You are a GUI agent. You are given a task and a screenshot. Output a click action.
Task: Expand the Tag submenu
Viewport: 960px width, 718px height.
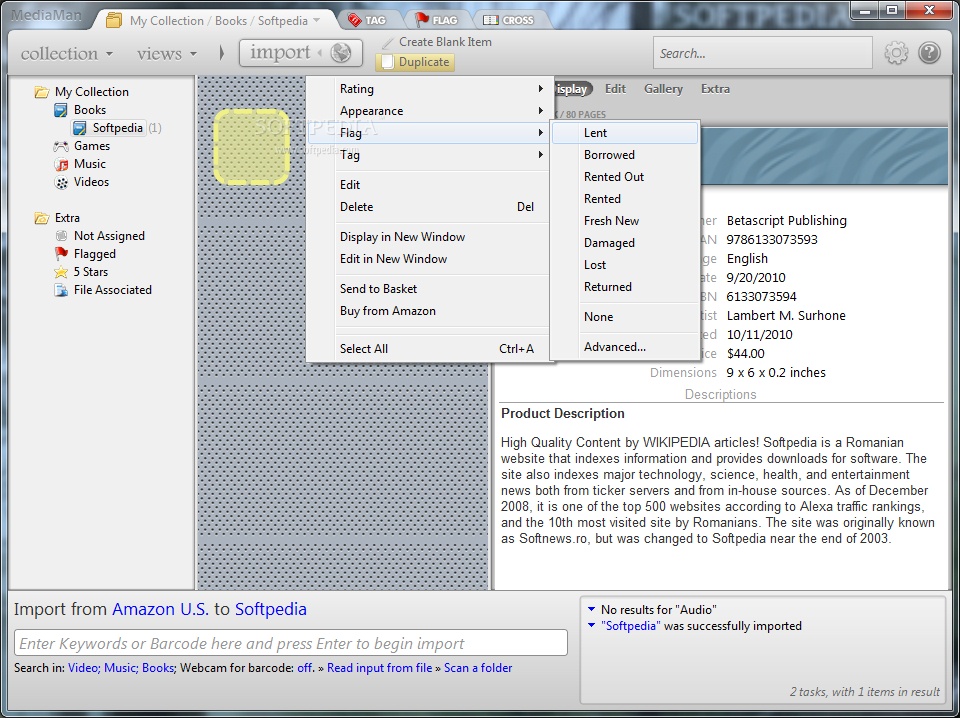tap(430, 155)
